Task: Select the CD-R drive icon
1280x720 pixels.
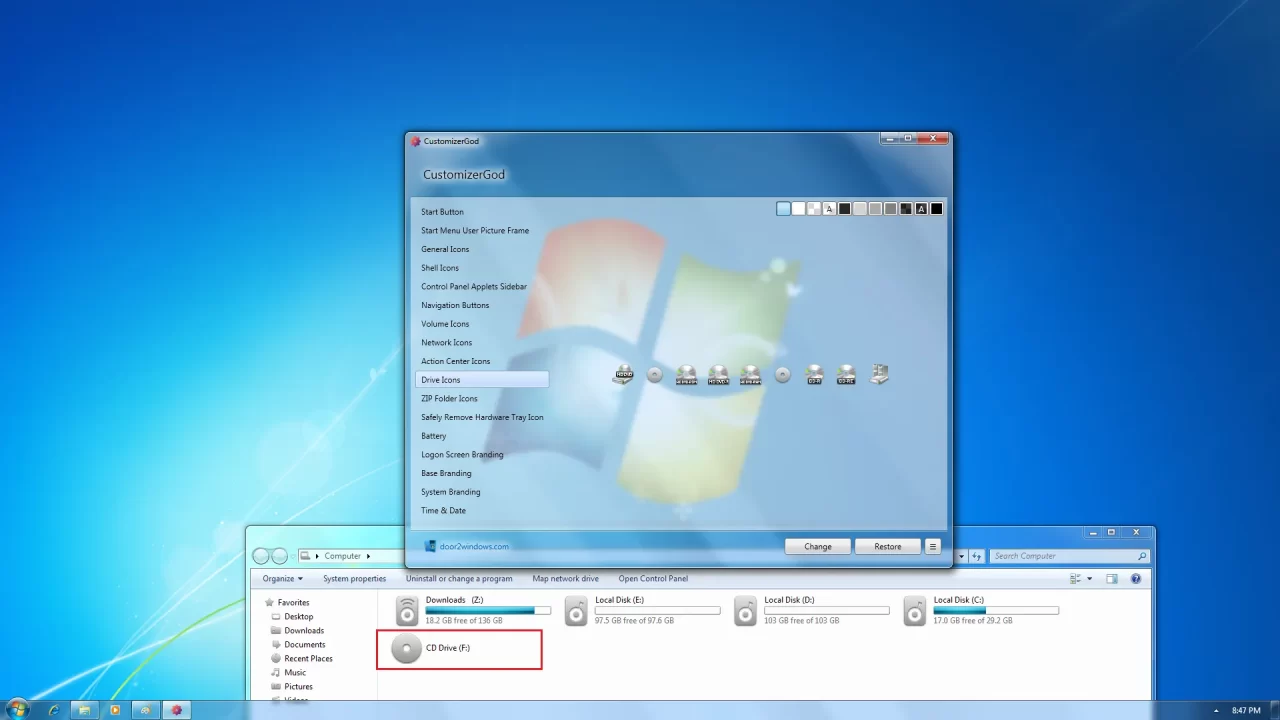Action: tap(814, 375)
